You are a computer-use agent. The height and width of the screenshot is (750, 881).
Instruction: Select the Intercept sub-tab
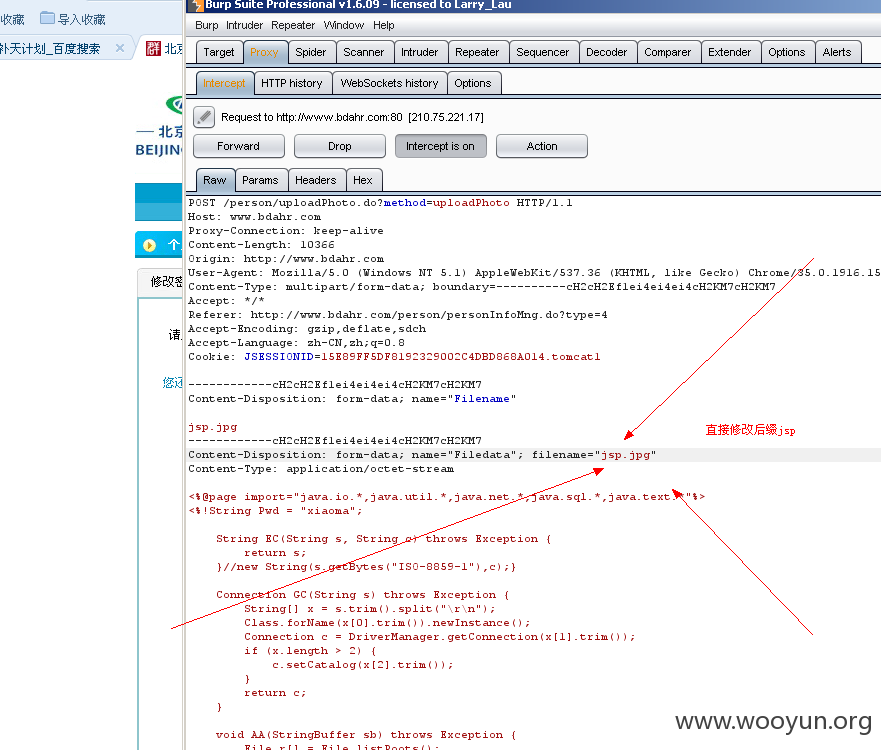(x=224, y=83)
